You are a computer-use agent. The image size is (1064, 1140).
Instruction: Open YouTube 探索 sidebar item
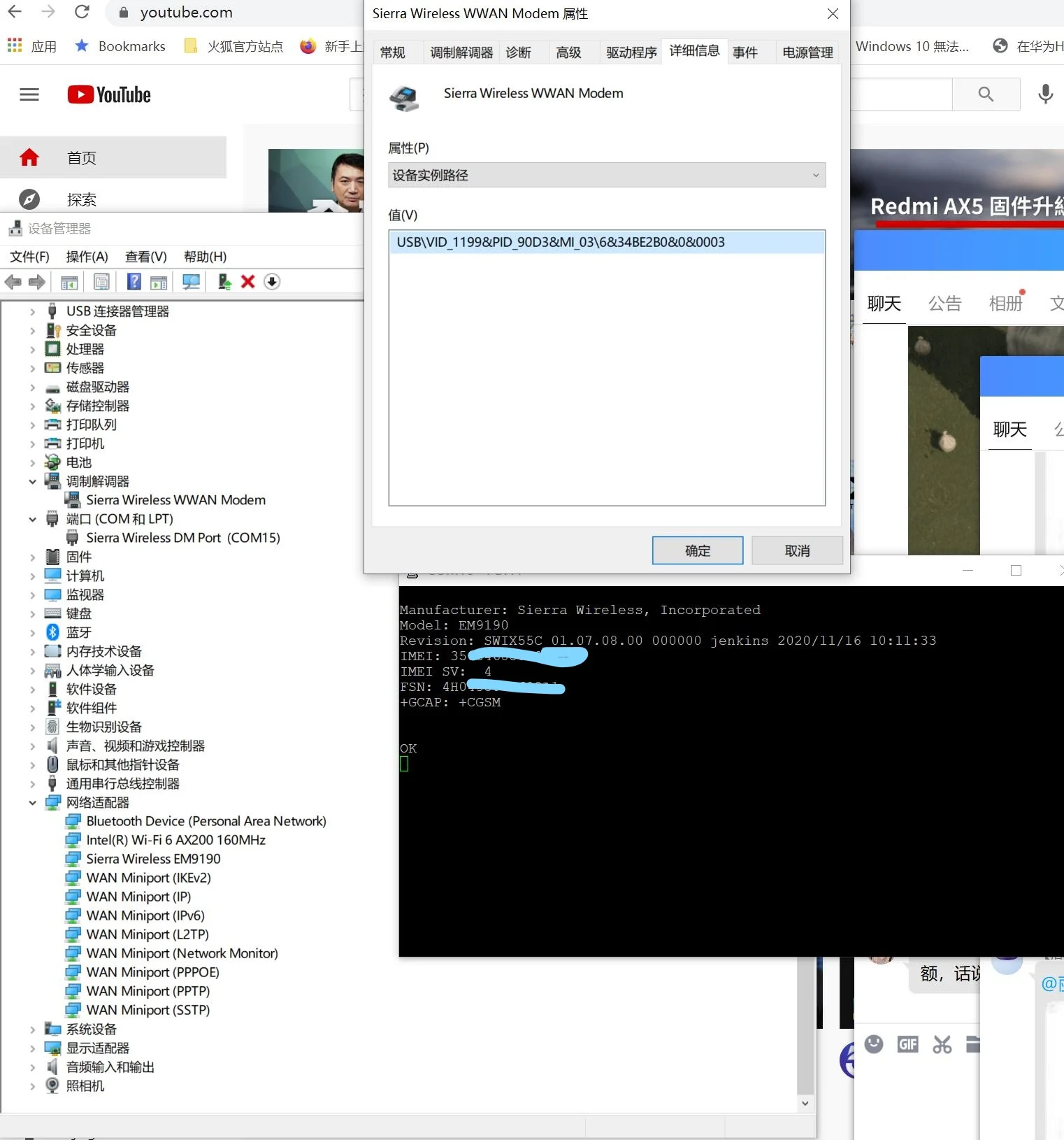113,199
